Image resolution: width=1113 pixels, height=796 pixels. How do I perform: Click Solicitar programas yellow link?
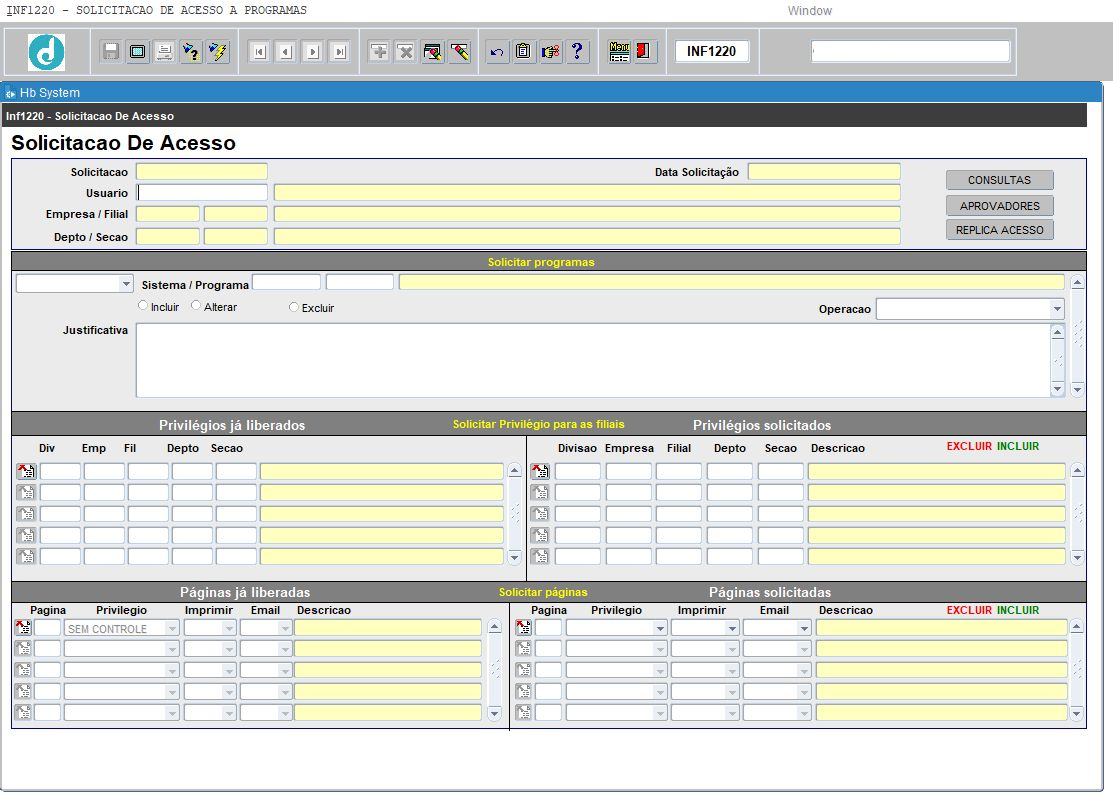click(x=541, y=262)
